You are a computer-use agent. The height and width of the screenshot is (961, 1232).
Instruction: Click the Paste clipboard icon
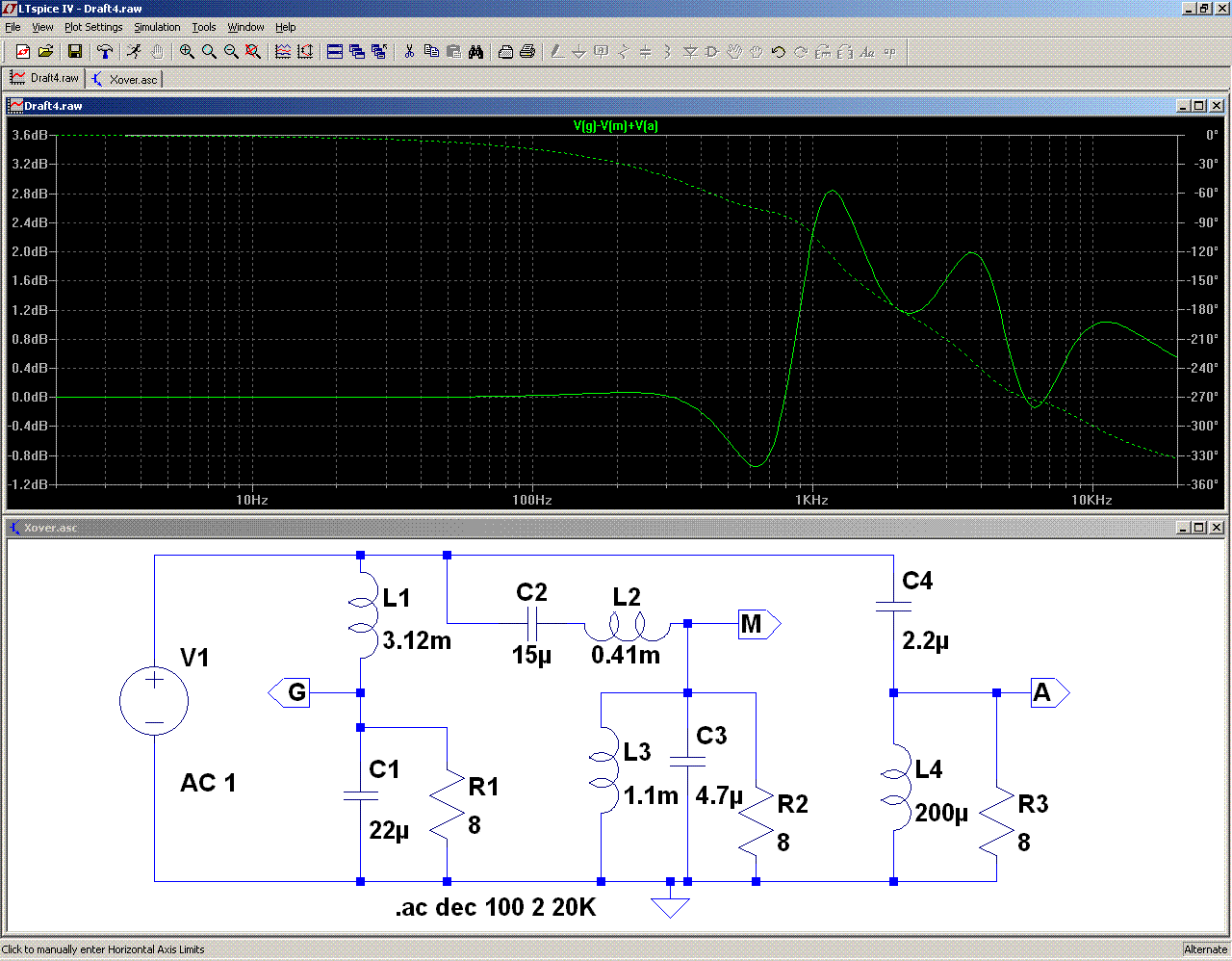tap(453, 52)
